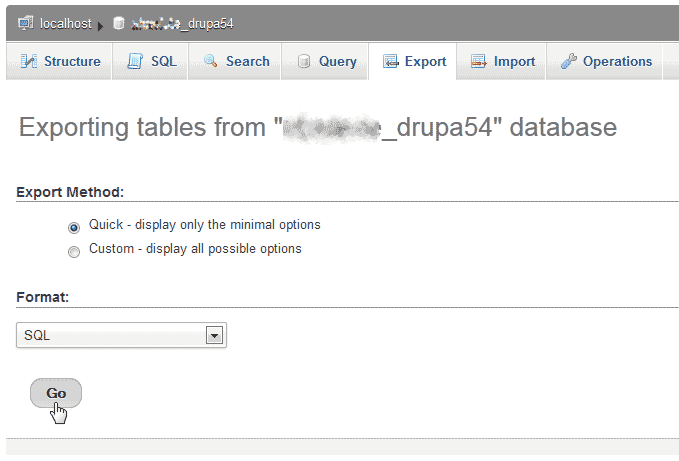Click the Search magnifier icon

click(210, 62)
